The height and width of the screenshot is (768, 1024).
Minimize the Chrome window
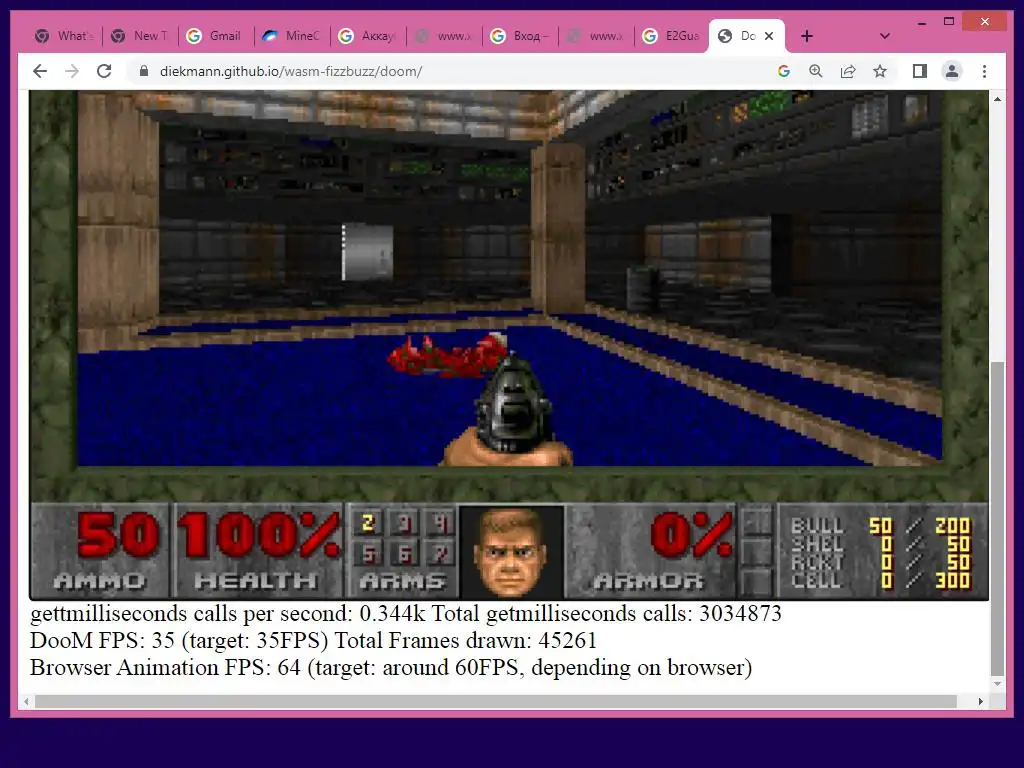pos(921,22)
